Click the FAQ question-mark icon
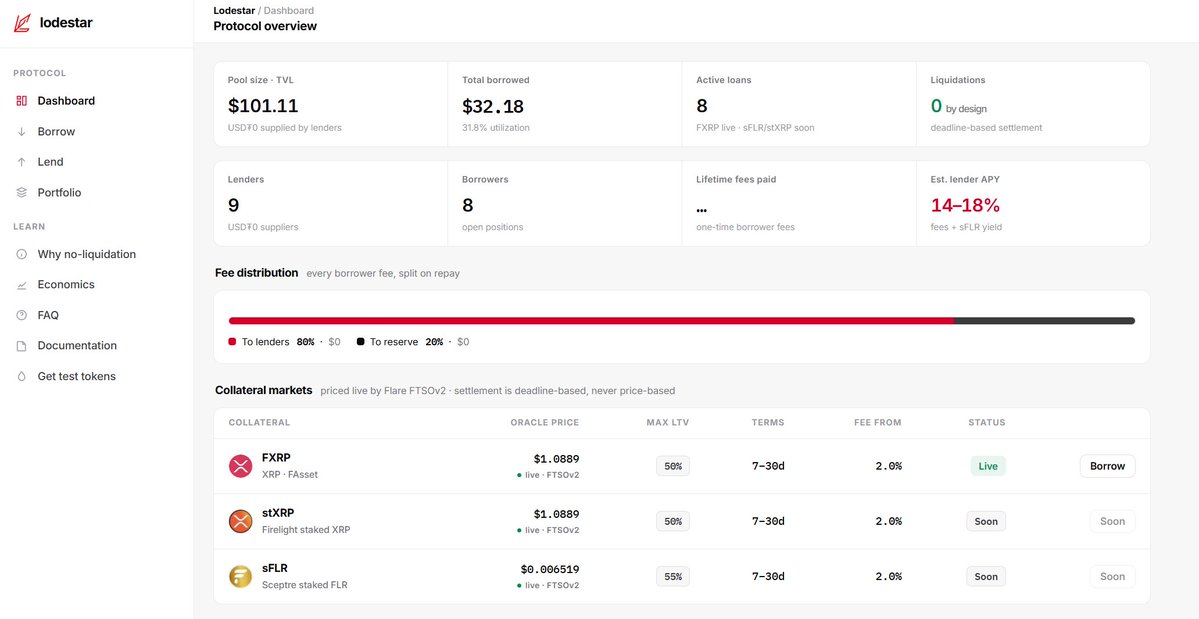The width and height of the screenshot is (1199, 619). (x=21, y=315)
